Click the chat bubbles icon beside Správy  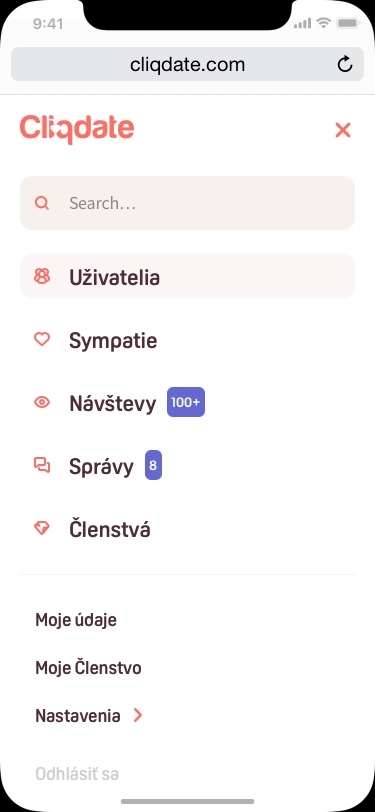(x=42, y=465)
